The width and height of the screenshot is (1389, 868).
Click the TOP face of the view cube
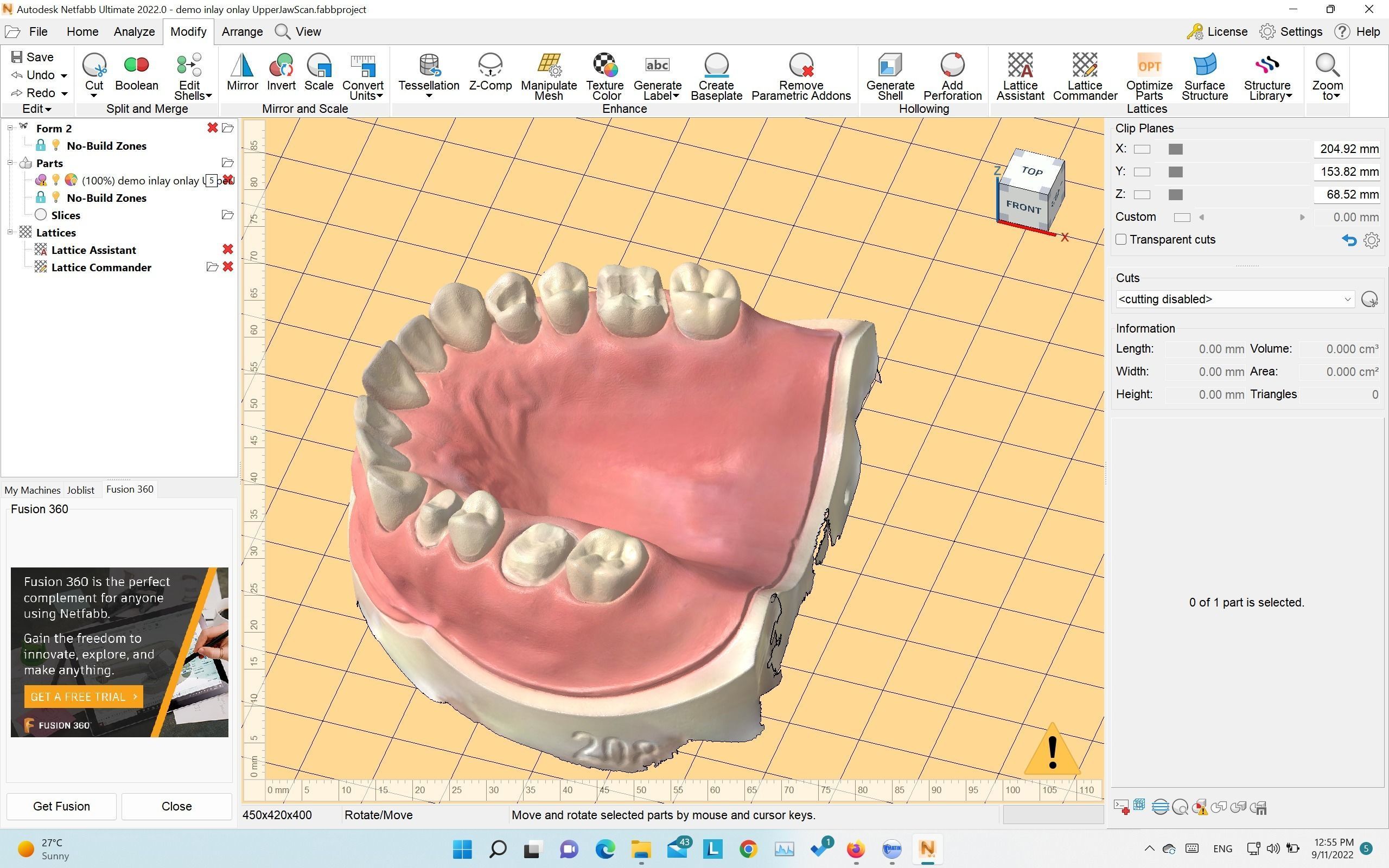[x=1032, y=170]
